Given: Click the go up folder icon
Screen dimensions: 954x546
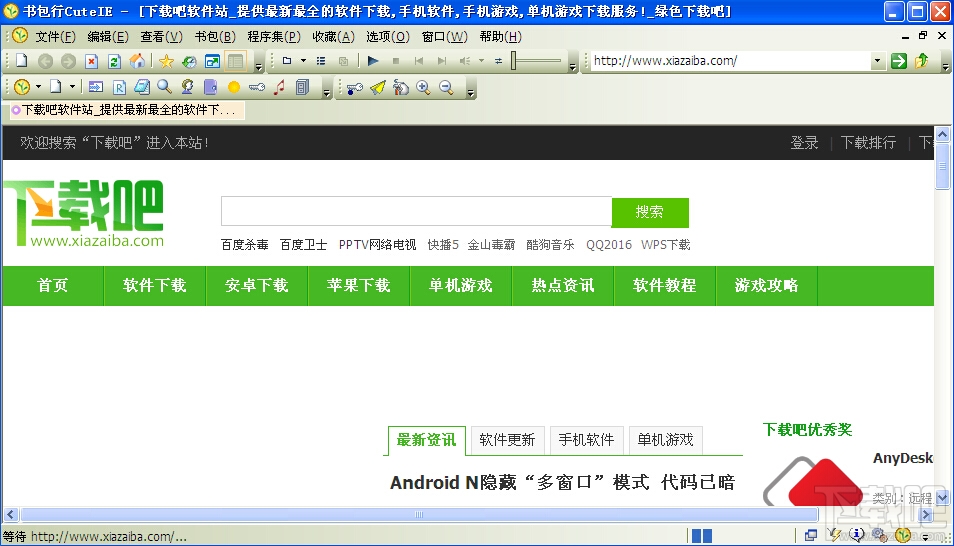Looking at the screenshot, I should pos(922,61).
